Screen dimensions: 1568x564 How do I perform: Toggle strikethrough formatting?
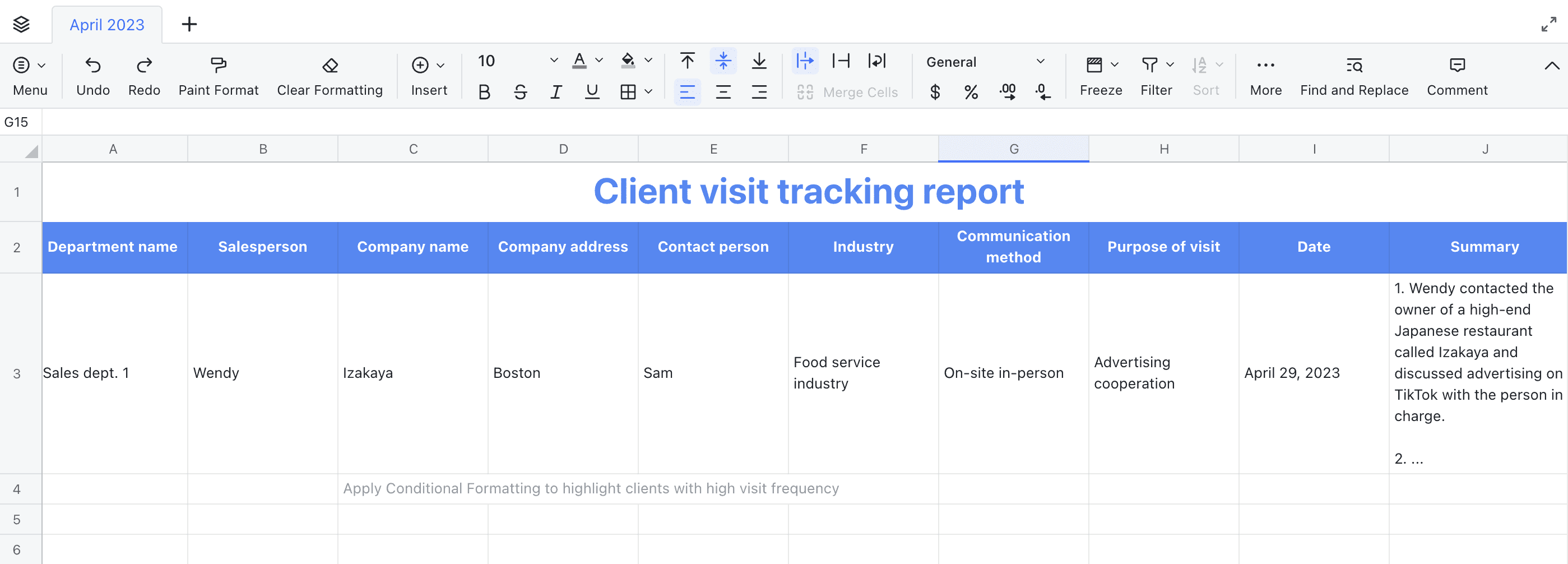(x=520, y=92)
